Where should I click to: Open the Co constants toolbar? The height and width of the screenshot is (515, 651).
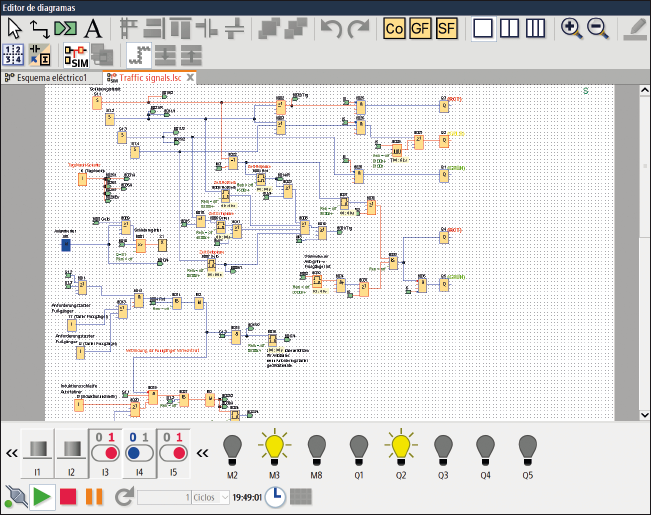tap(395, 28)
